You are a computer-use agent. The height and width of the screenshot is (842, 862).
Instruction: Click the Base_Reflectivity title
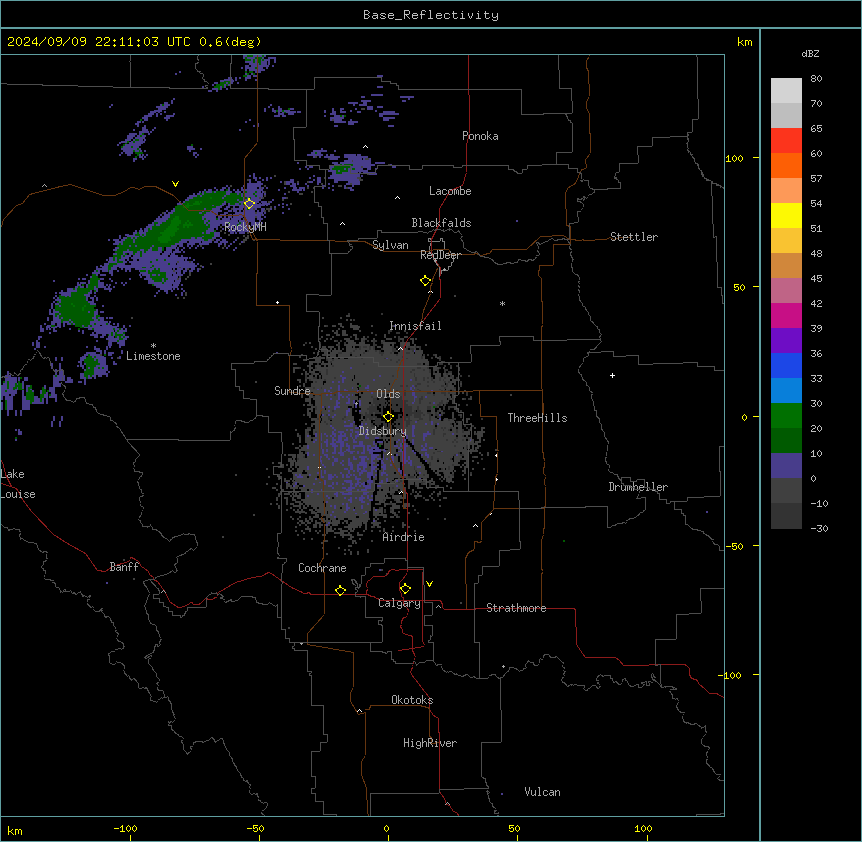click(x=431, y=15)
